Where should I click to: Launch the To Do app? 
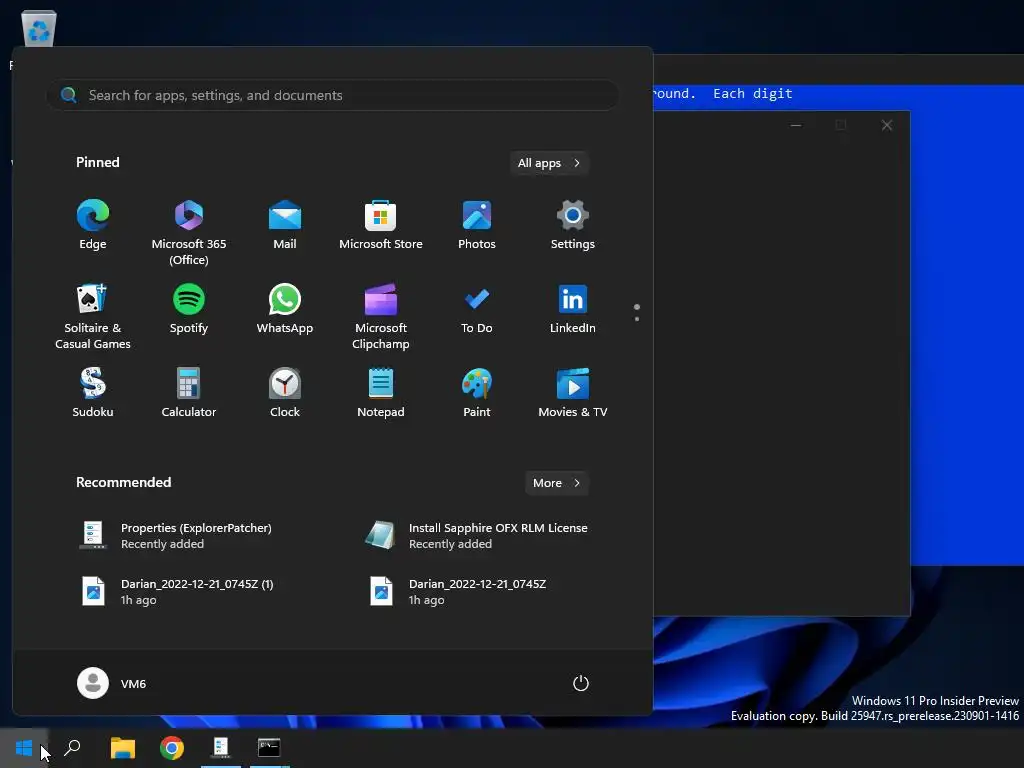[x=477, y=310]
